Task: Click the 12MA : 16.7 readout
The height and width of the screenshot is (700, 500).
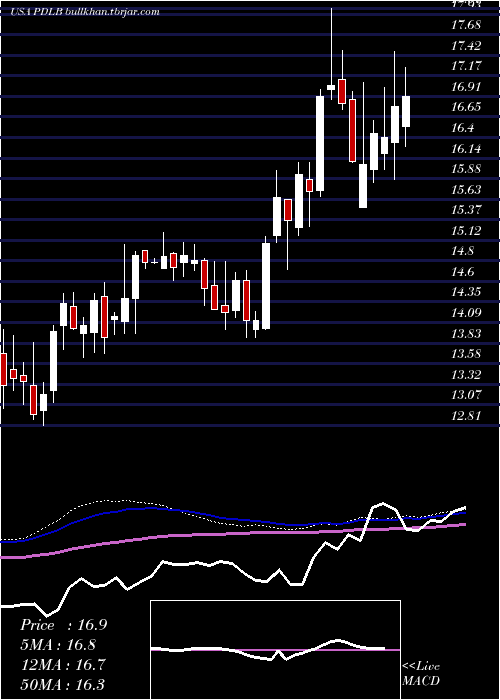Action: click(63, 665)
